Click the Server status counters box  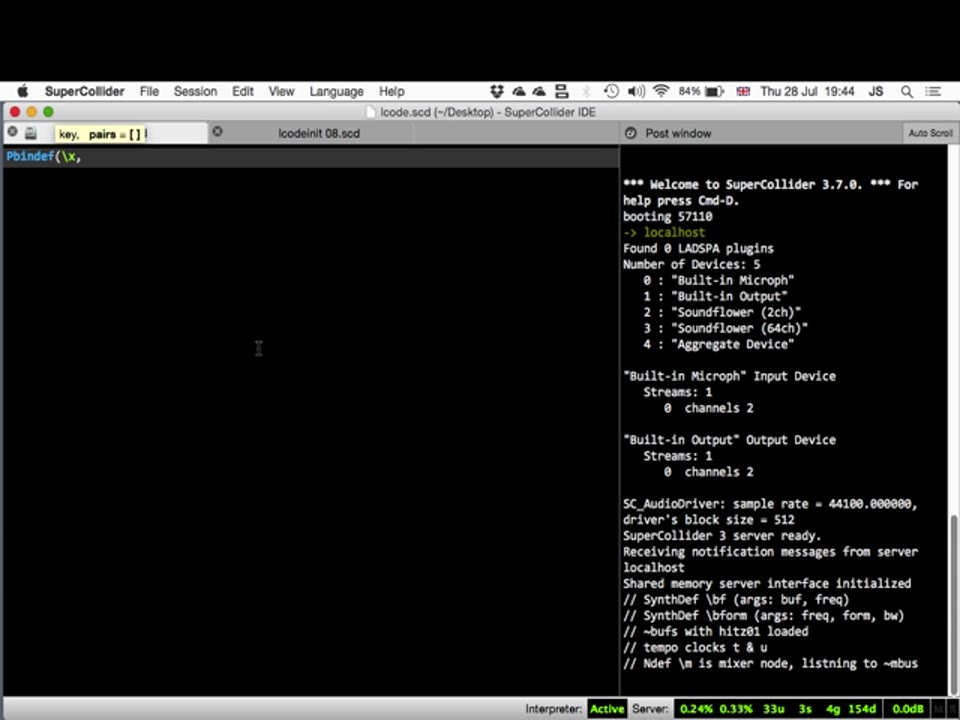point(778,709)
